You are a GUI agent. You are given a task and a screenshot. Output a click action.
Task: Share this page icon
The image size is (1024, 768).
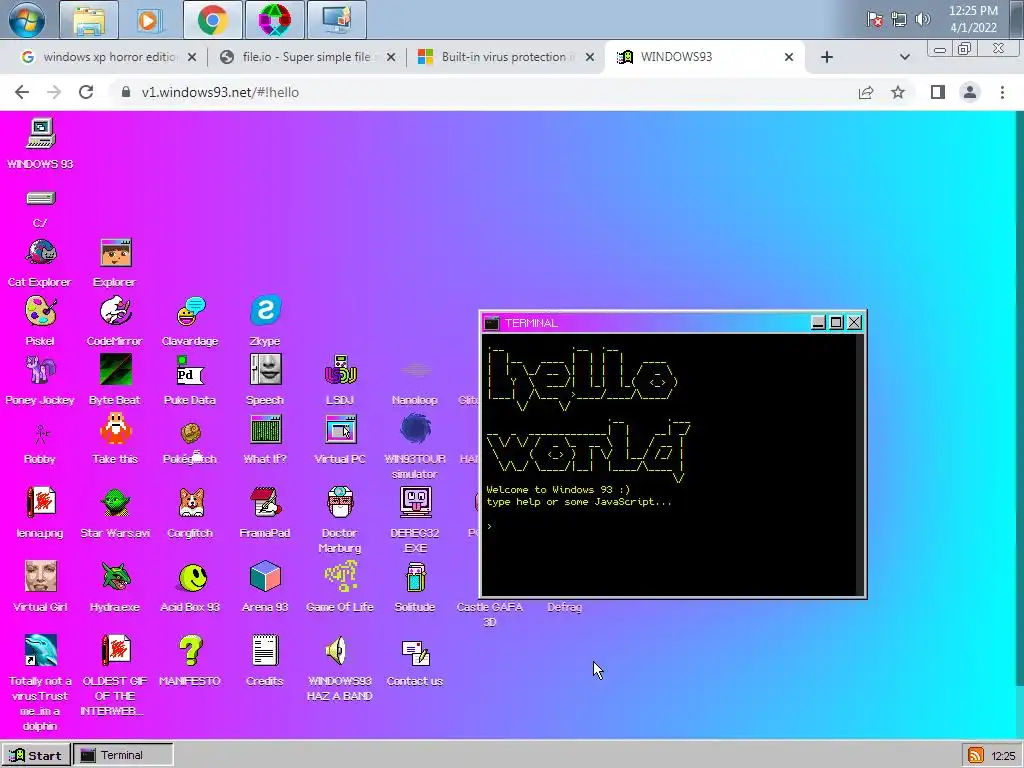click(866, 92)
